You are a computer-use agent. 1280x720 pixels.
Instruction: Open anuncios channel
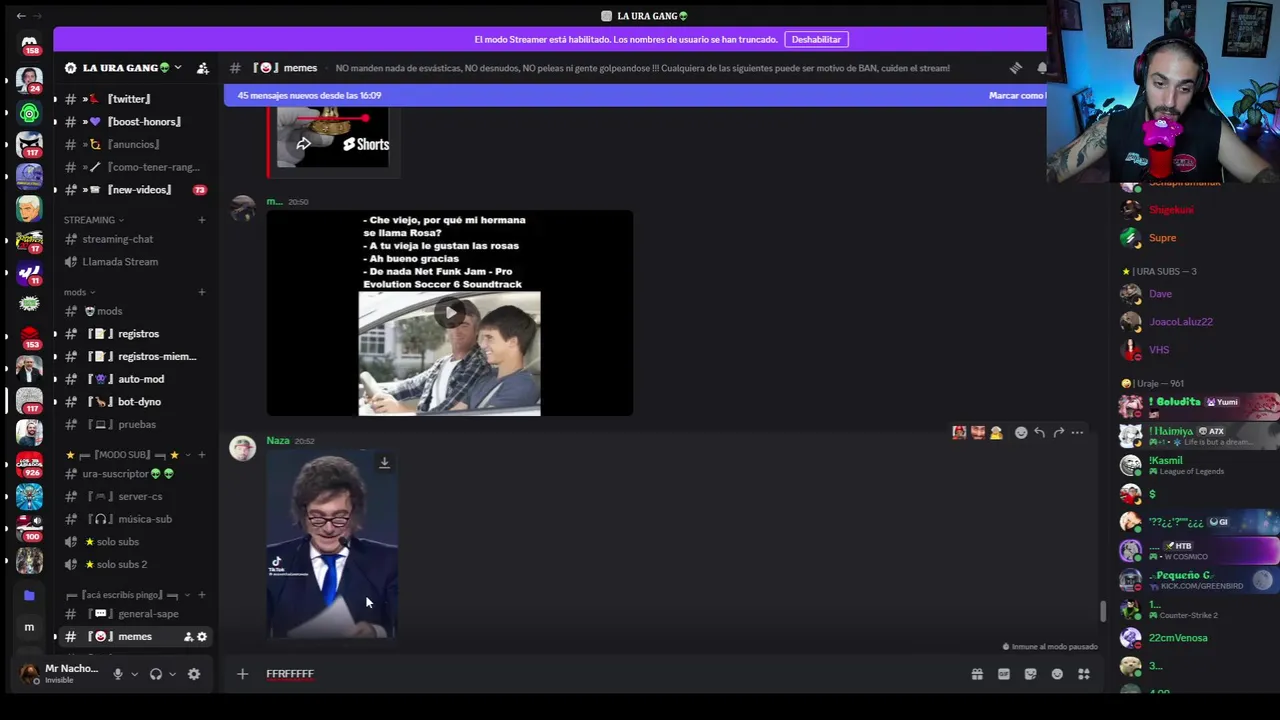click(135, 144)
